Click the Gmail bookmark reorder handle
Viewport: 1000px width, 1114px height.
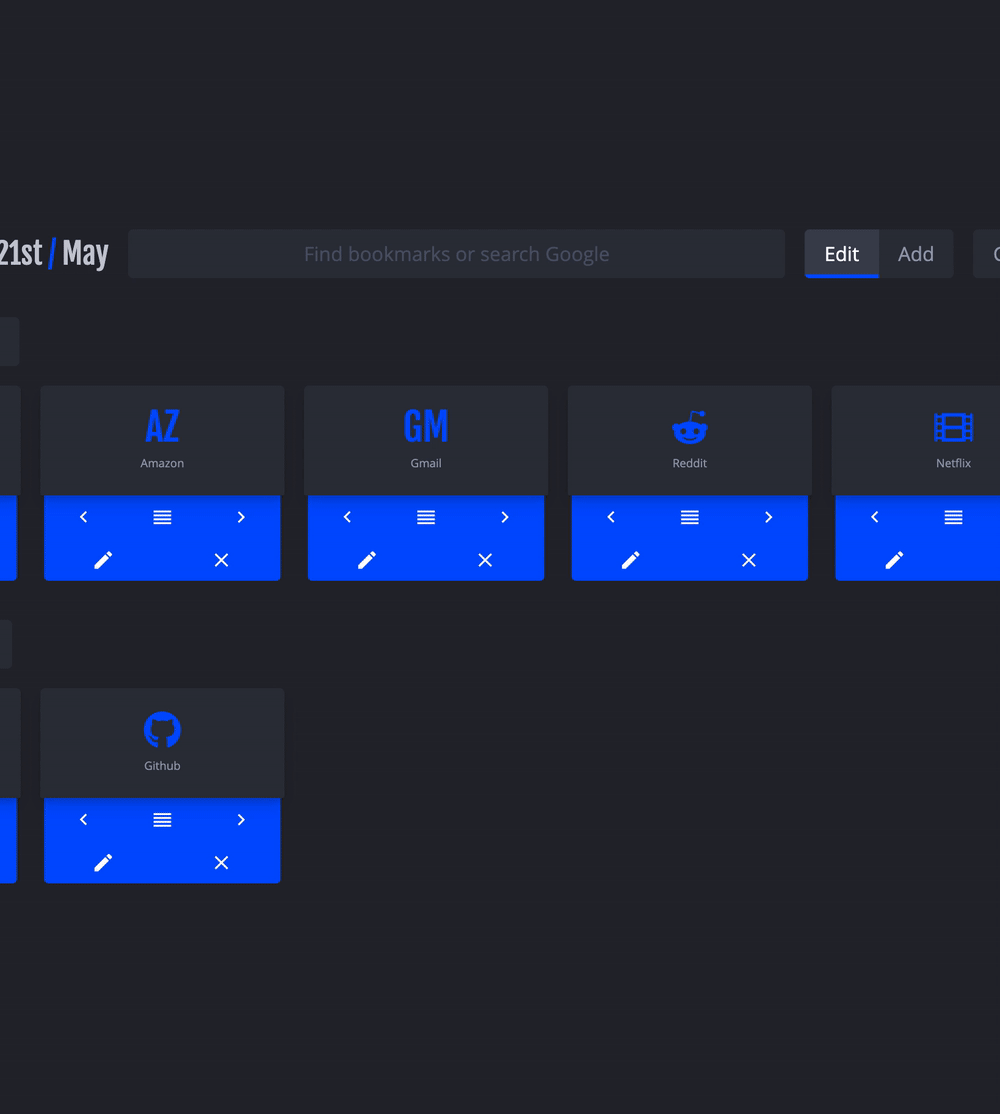pos(426,517)
